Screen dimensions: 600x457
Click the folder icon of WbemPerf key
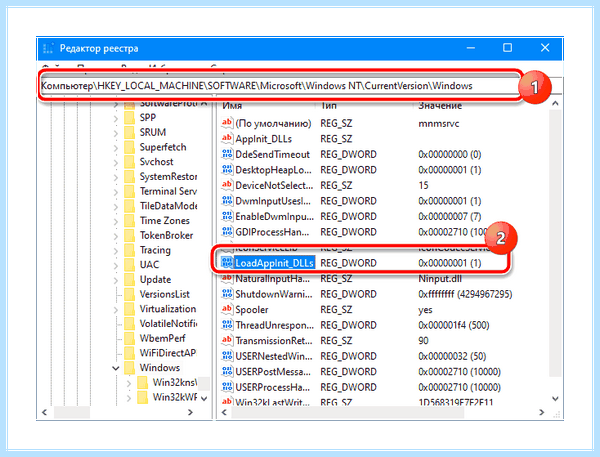pyautogui.click(x=129, y=338)
